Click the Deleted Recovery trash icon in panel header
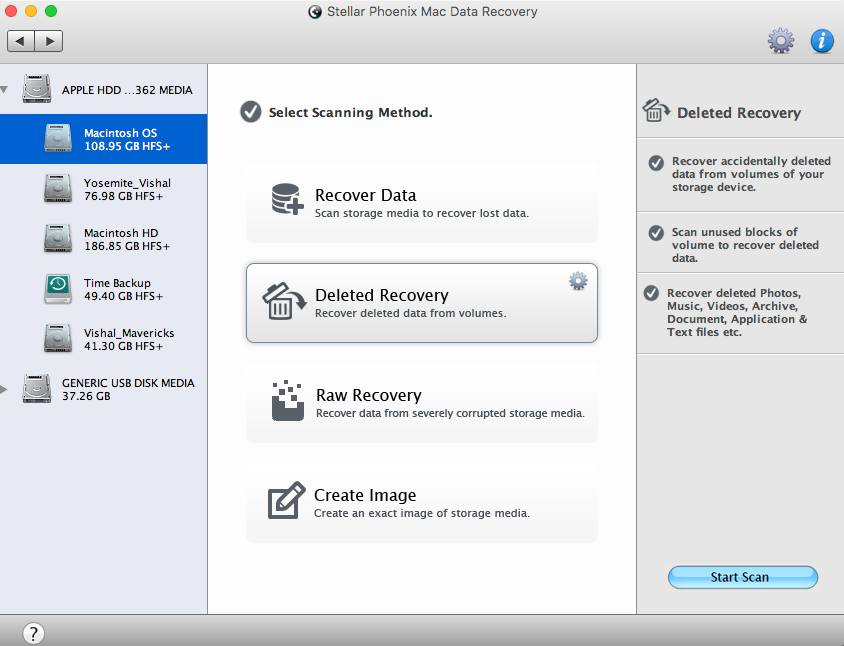This screenshot has width=844, height=646. pyautogui.click(x=656, y=110)
